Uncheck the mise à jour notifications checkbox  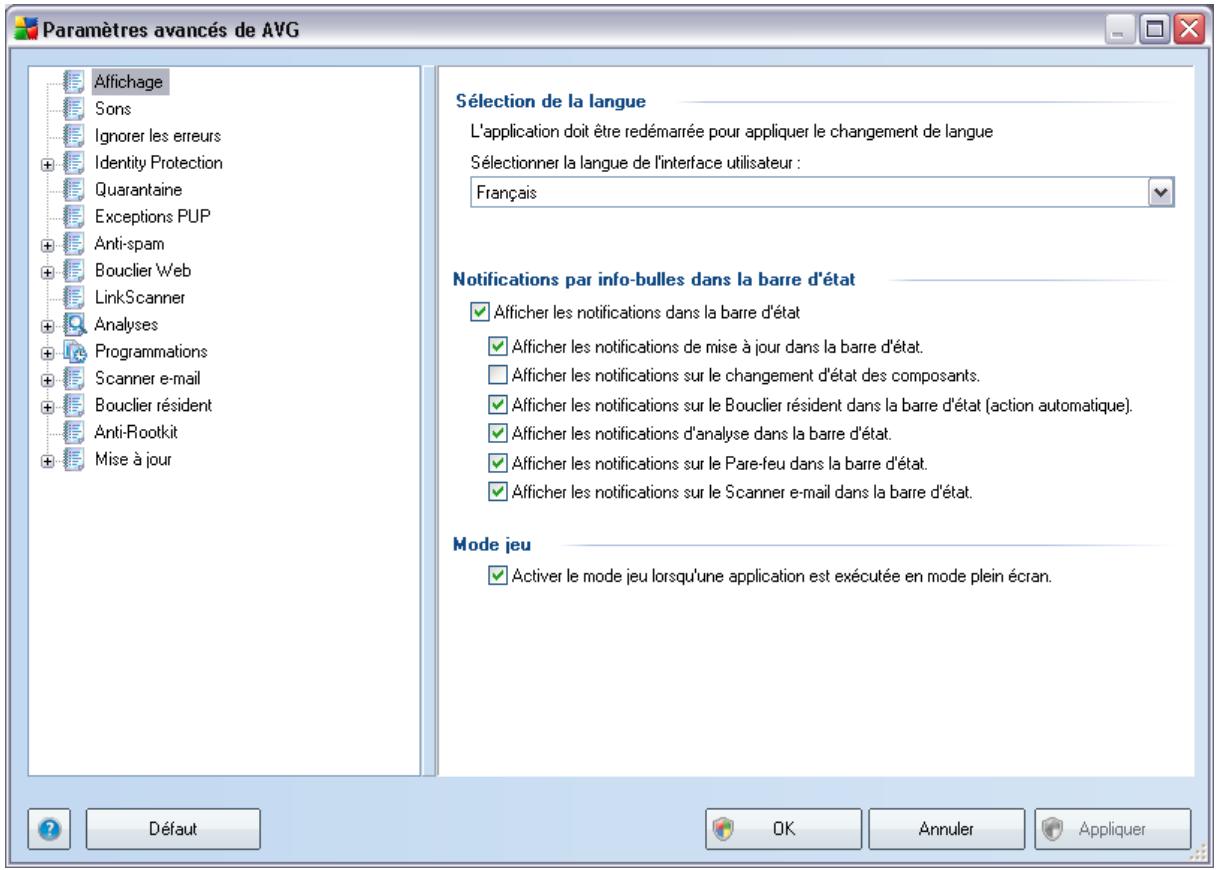click(x=498, y=347)
